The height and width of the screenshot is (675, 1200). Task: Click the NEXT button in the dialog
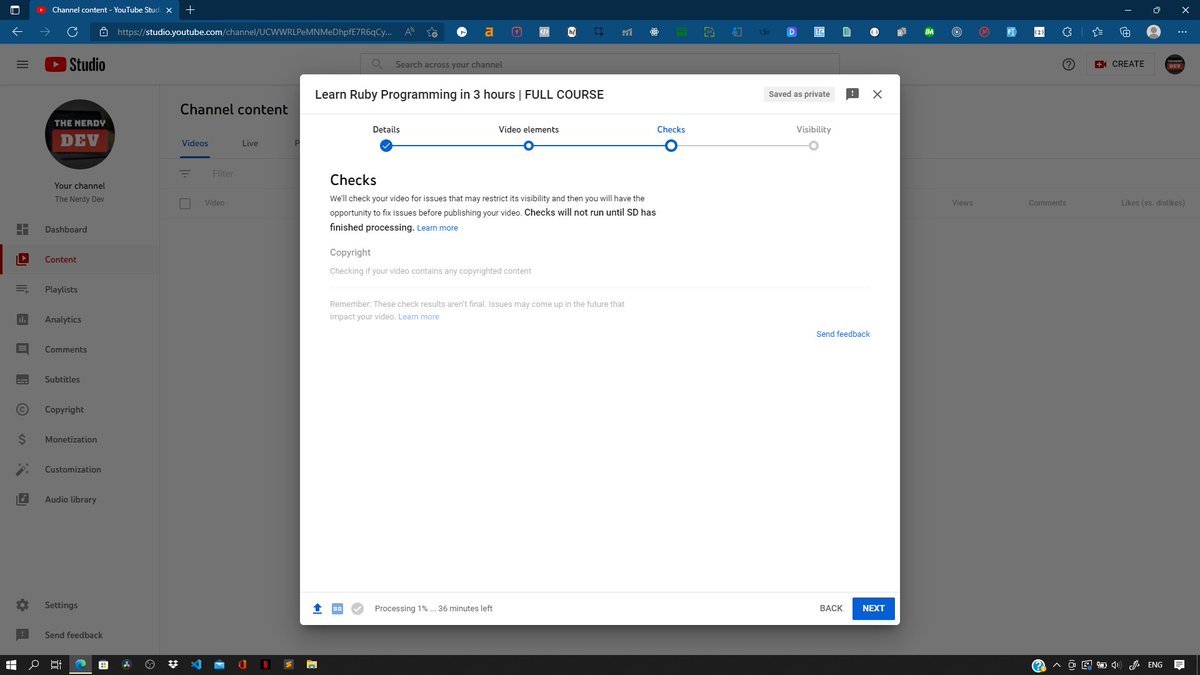(872, 608)
